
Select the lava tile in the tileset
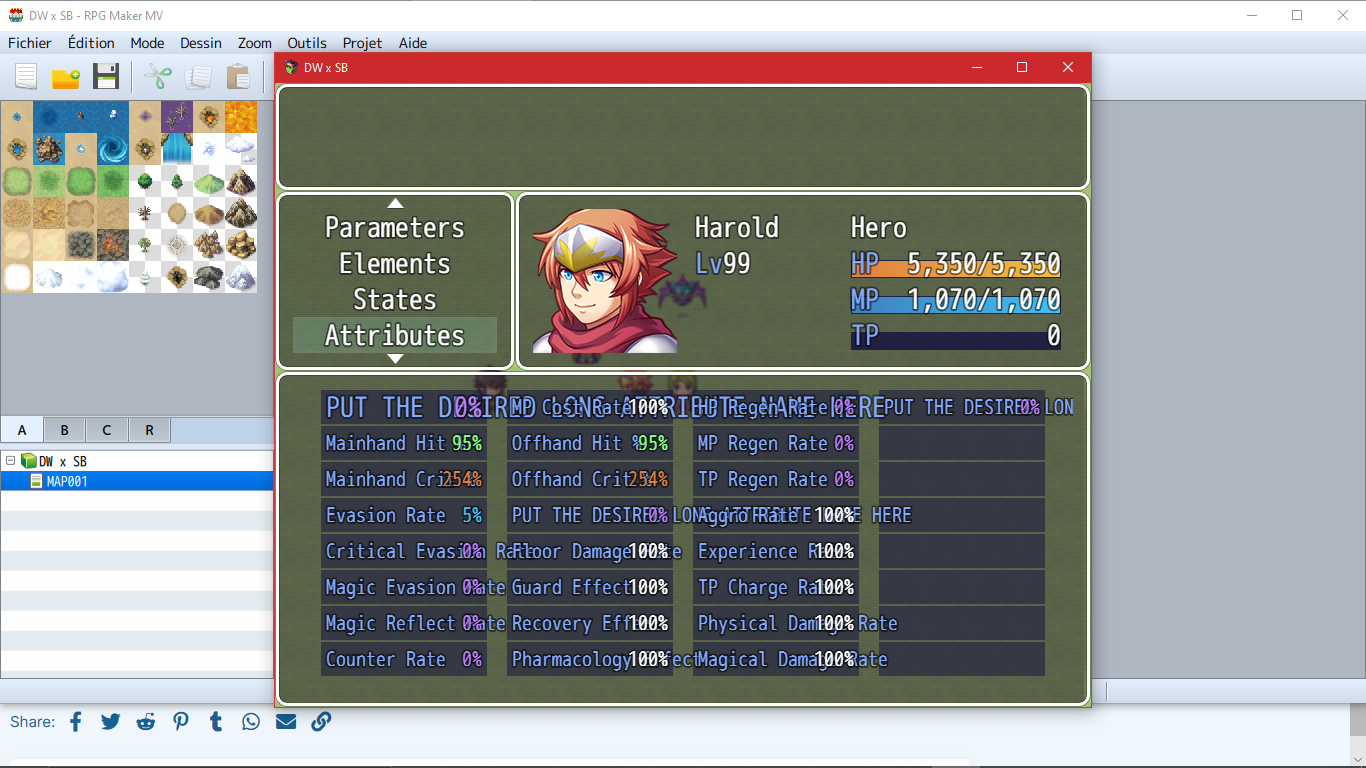[241, 117]
